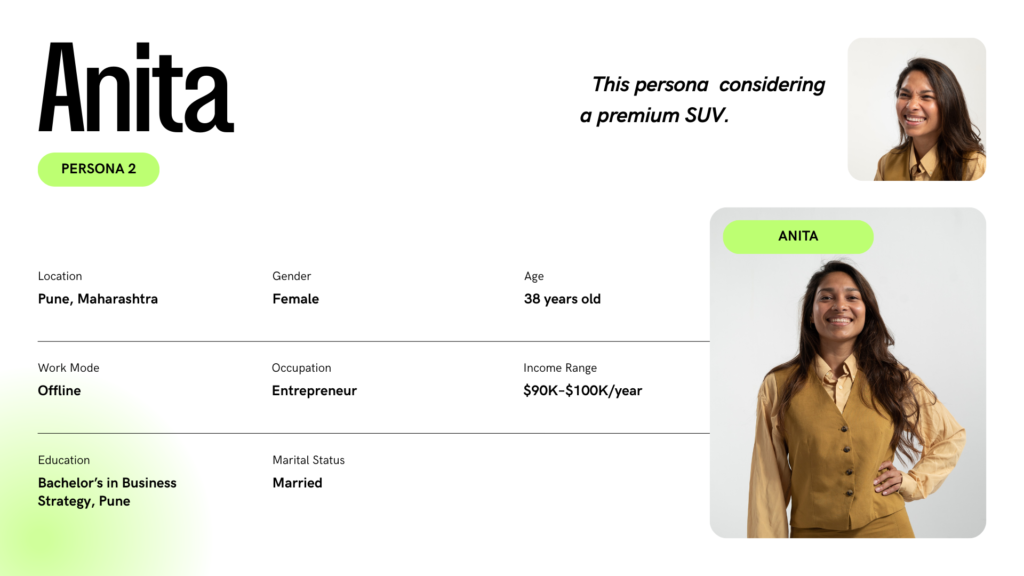The width and height of the screenshot is (1024, 576).
Task: Click the Work Mode field label
Action: click(69, 368)
